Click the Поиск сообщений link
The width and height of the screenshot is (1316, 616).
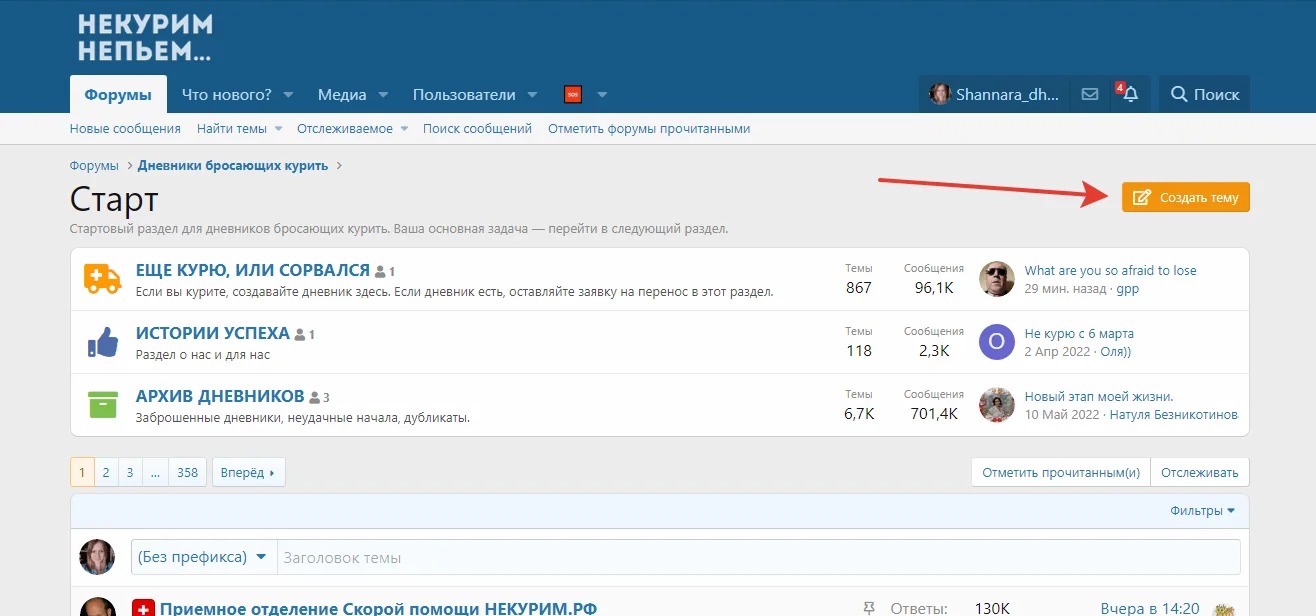477,129
